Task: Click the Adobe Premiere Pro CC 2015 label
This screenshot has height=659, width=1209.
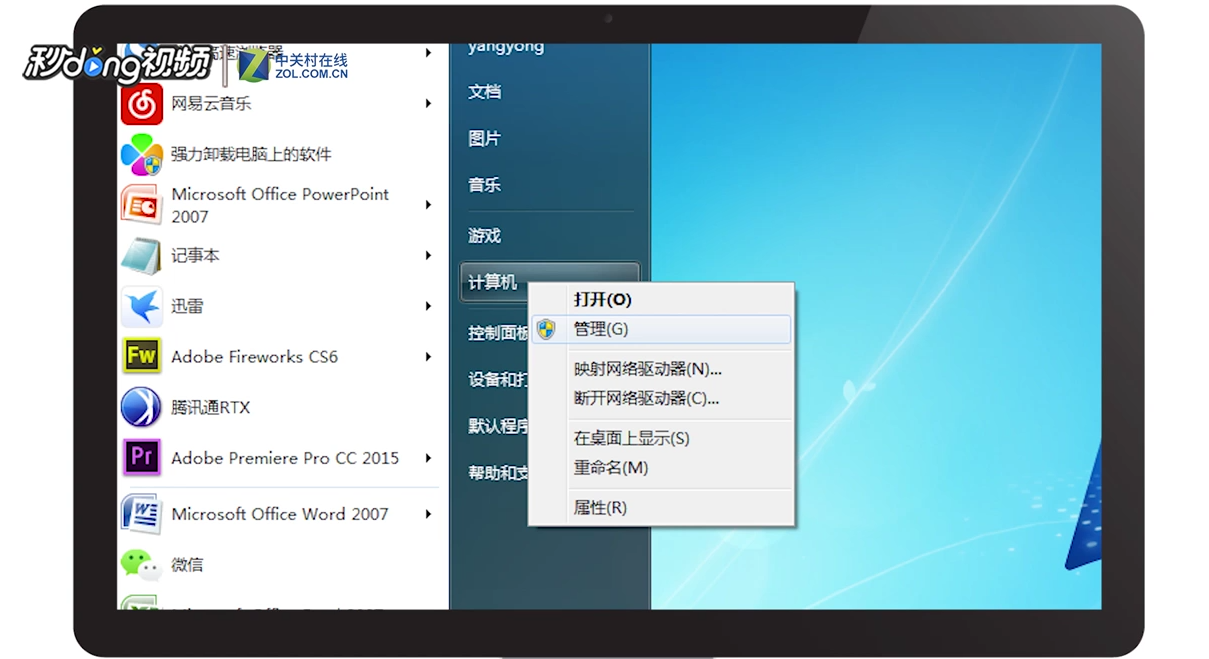Action: click(285, 458)
